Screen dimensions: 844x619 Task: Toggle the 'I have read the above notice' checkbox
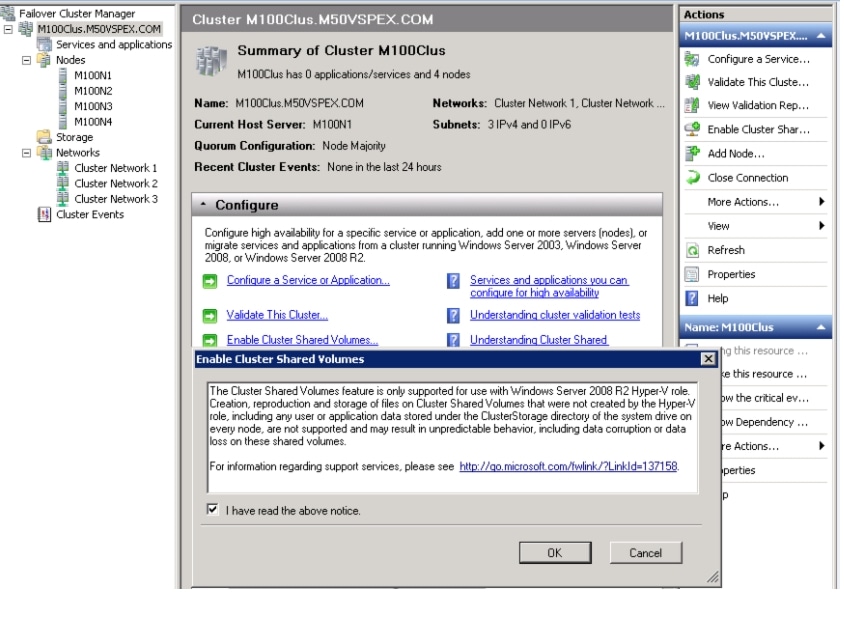tap(213, 509)
